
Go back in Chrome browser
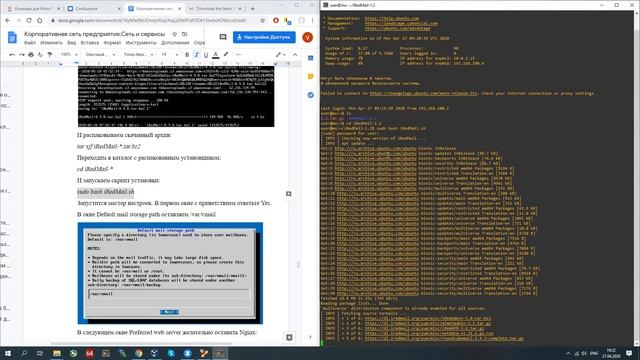coord(8,20)
